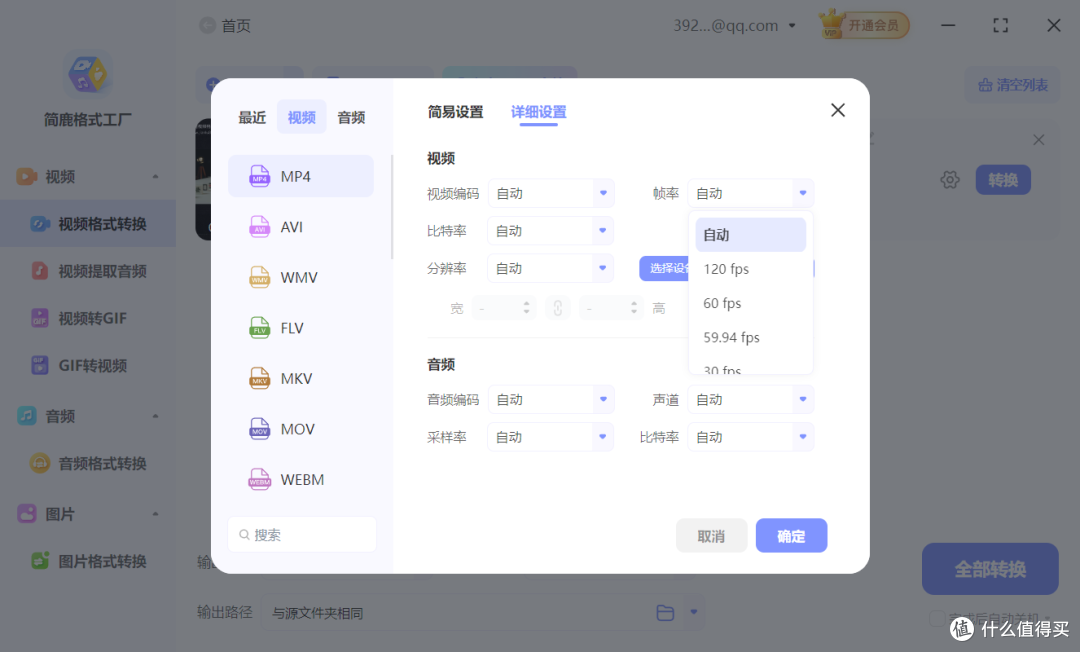Select the WEBM format icon
Screen dimensions: 1080x652
pos(260,480)
